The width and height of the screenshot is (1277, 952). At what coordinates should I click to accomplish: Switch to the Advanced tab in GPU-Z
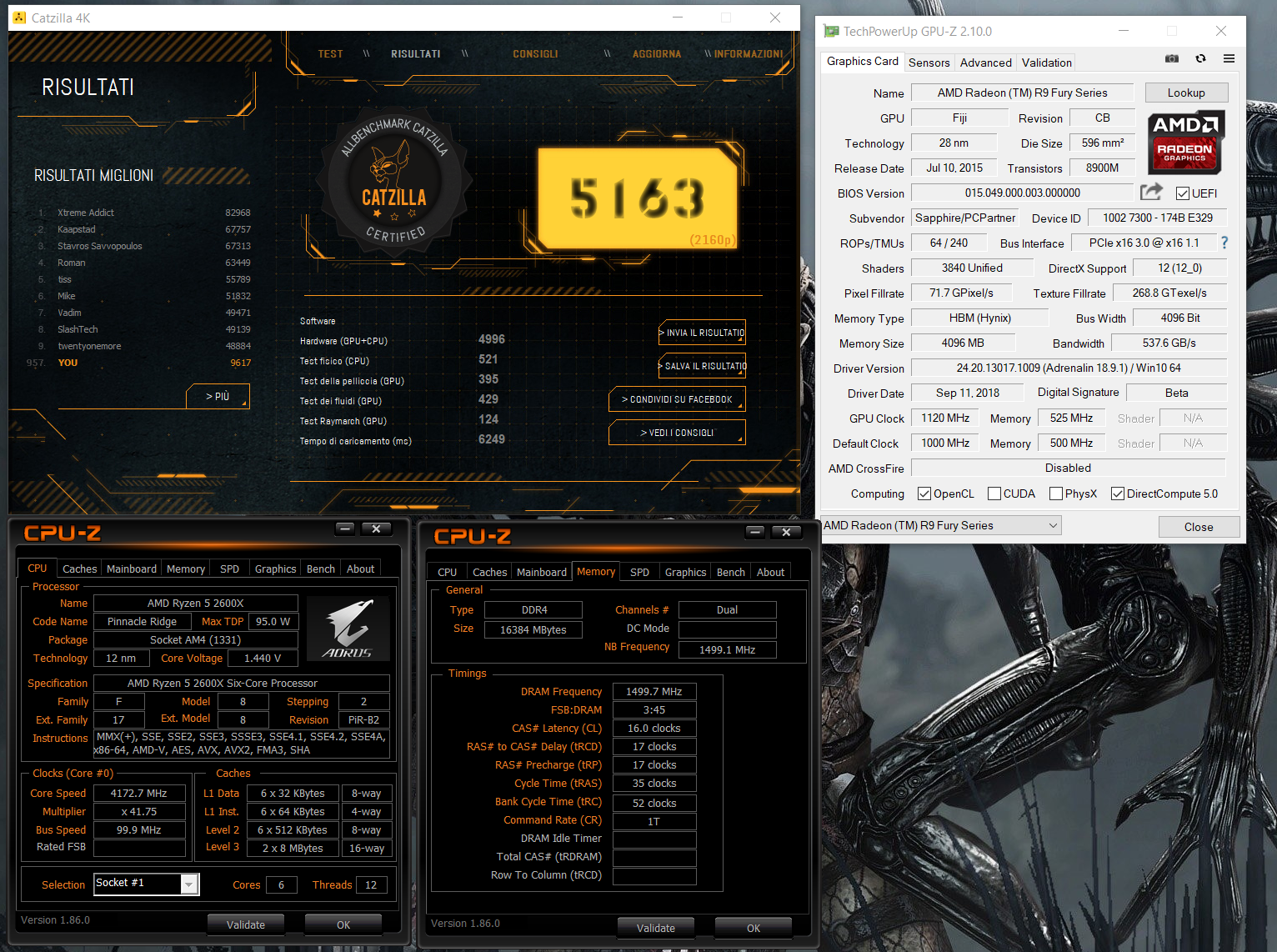click(985, 63)
